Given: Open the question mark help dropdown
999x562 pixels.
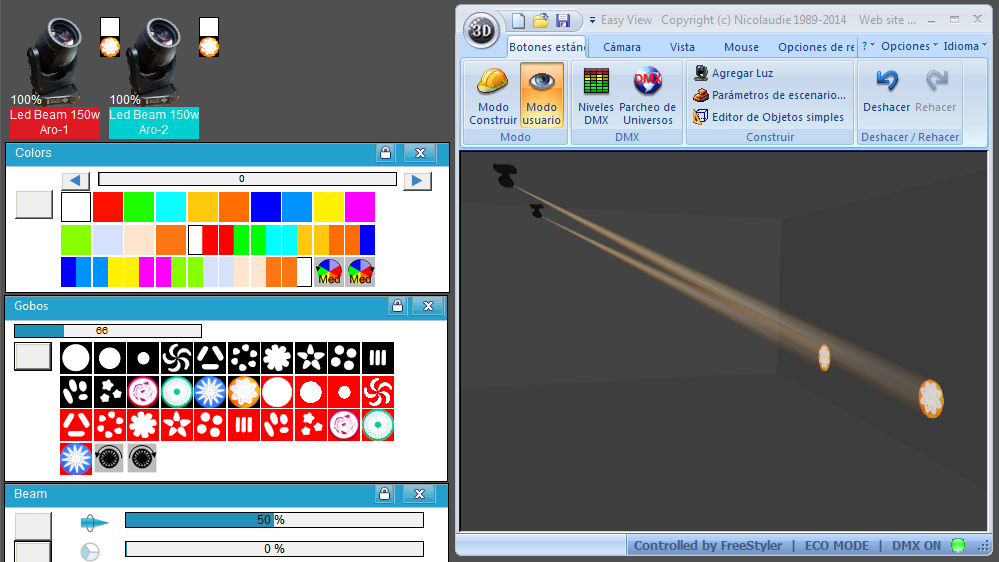Looking at the screenshot, I should point(868,46).
